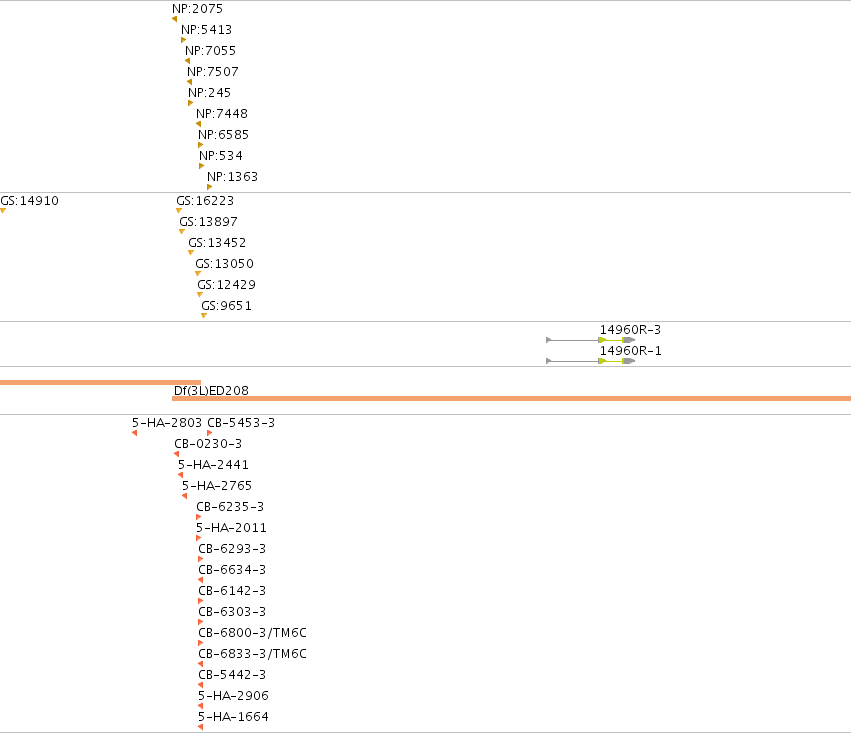The image size is (851, 733).
Task: Click the 5-HA-2765 insertion label
Action: coord(217,486)
